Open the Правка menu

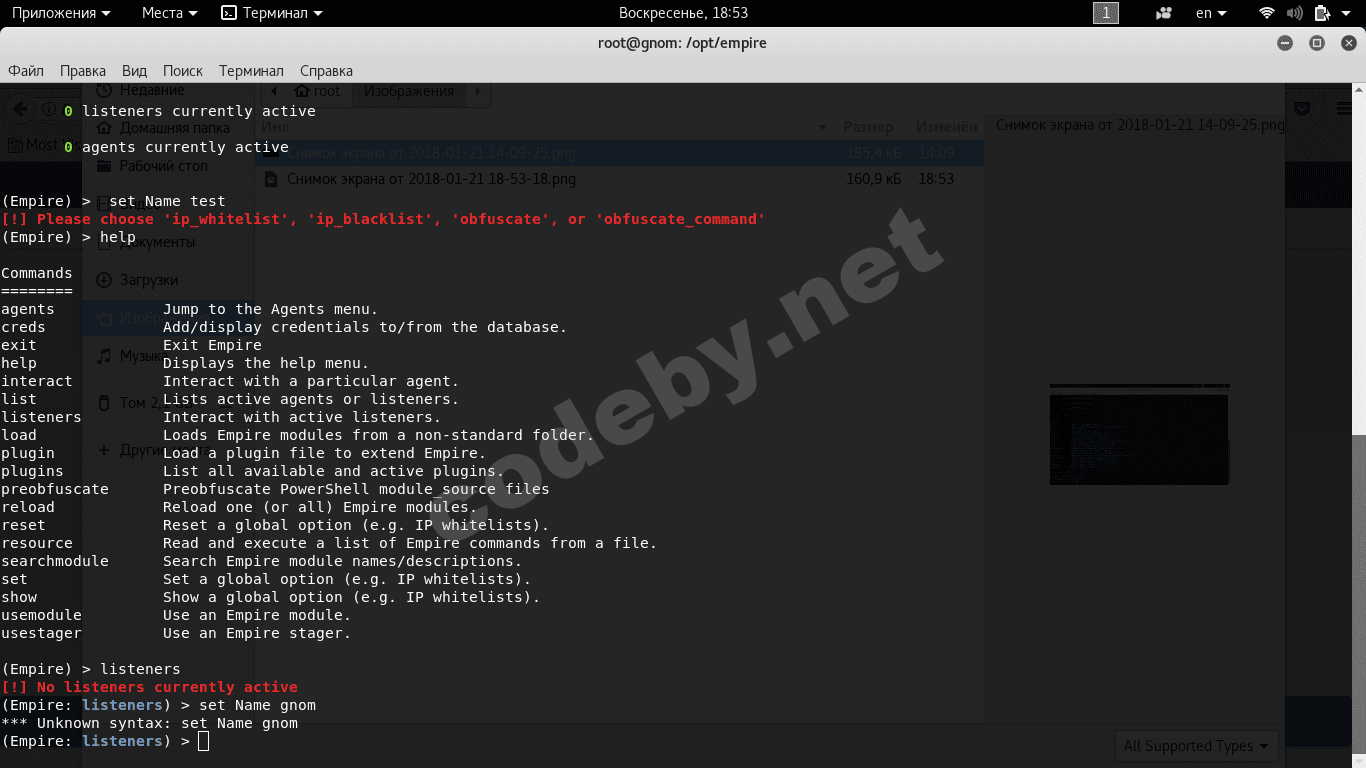coord(83,71)
